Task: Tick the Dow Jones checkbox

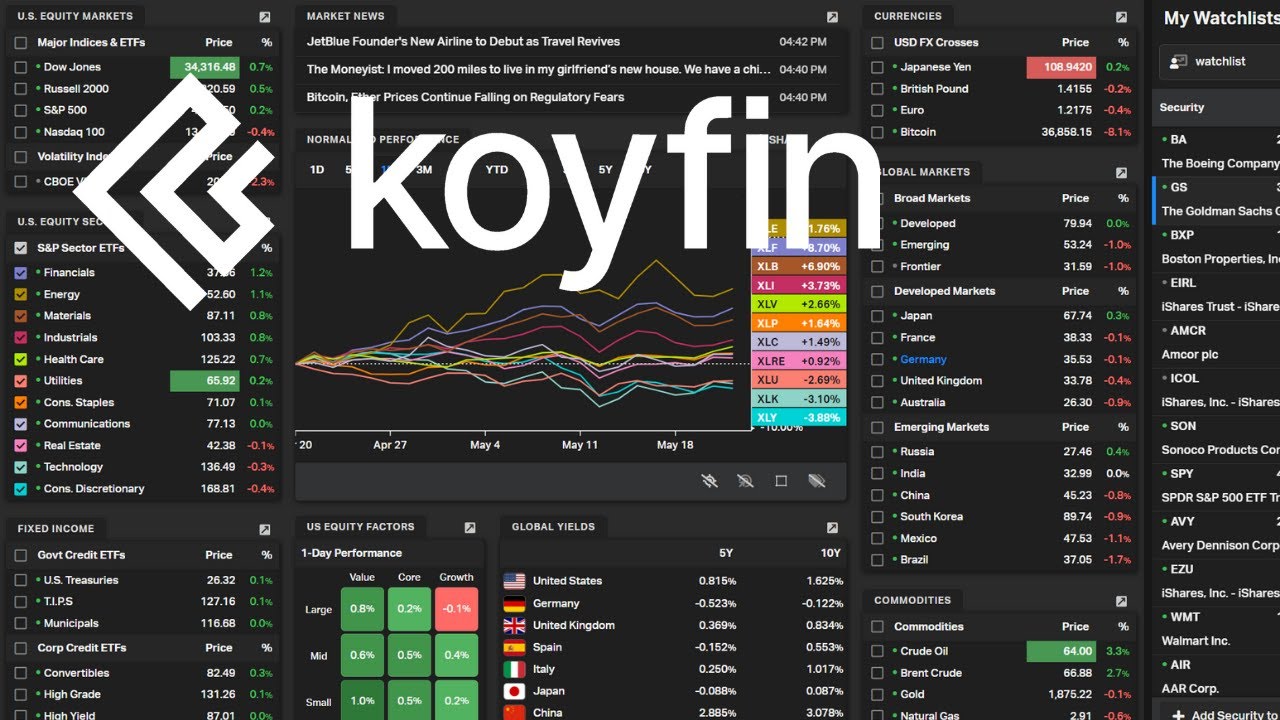Action: click(21, 67)
